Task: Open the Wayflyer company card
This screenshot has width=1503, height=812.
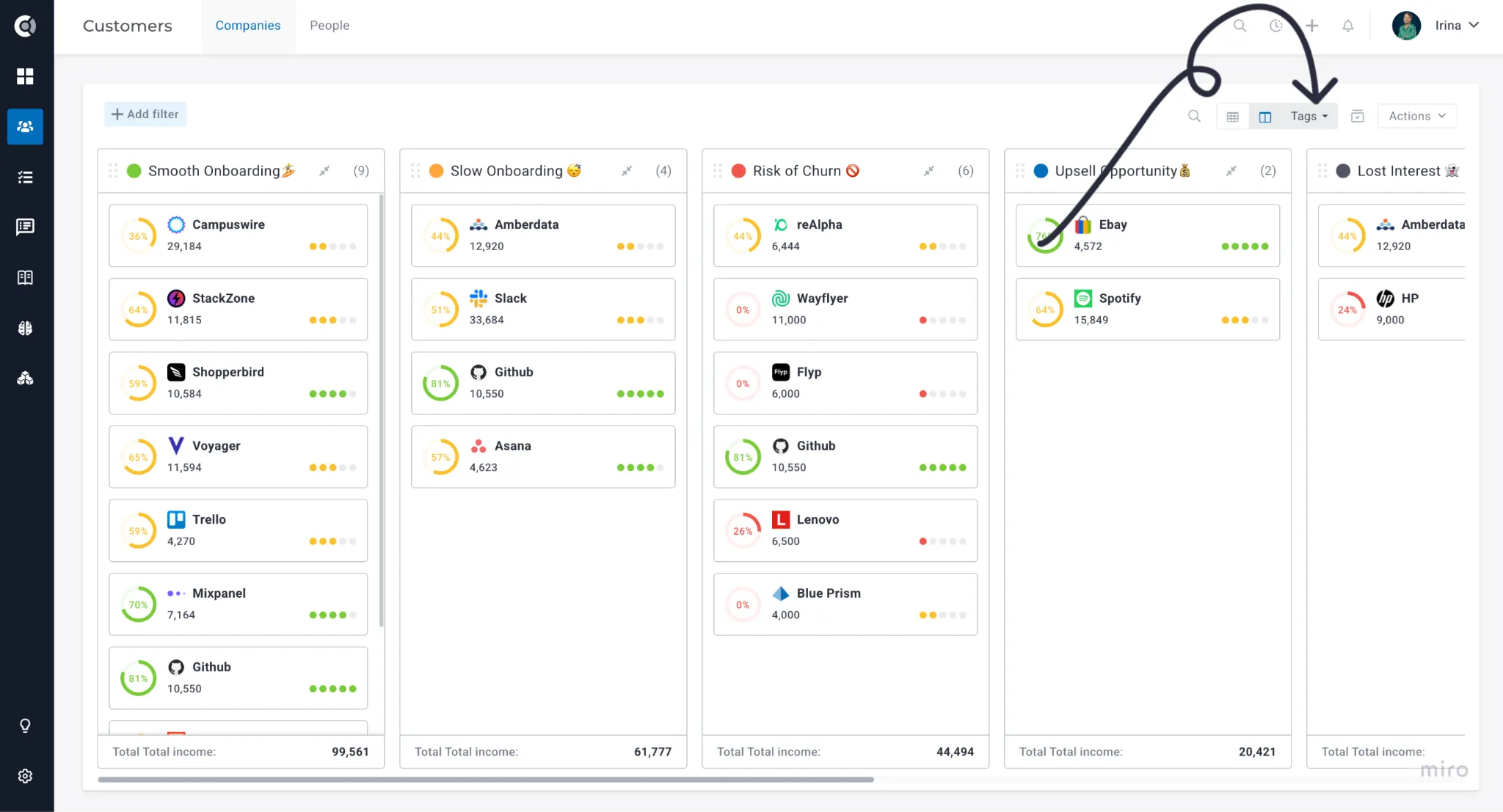Action: coord(845,309)
